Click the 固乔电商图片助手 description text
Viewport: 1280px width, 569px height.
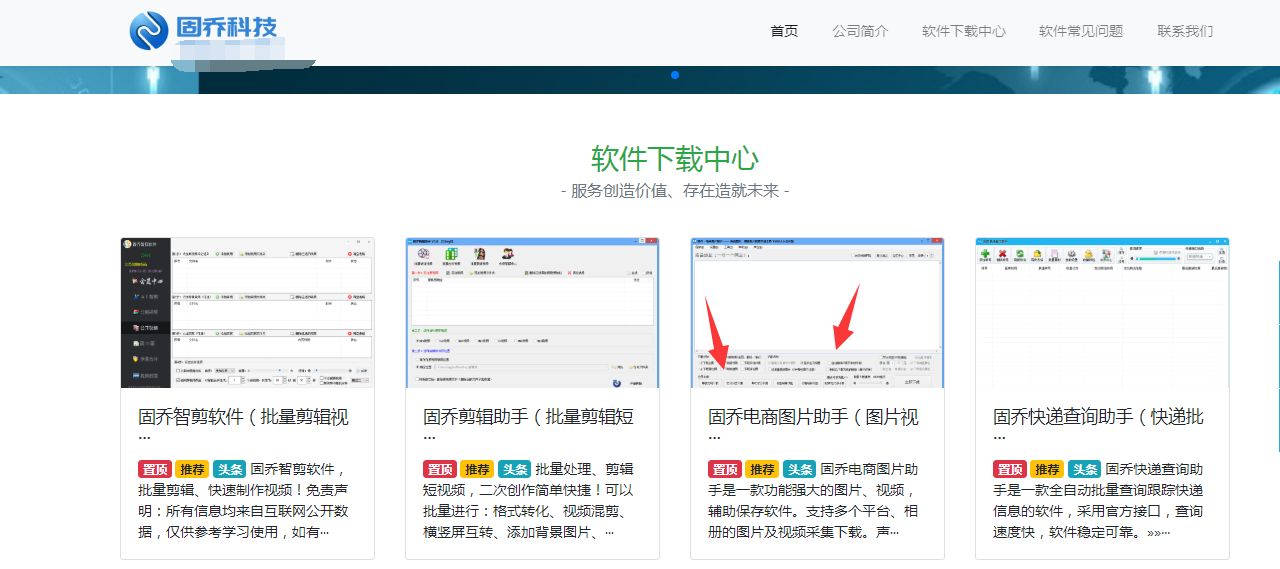[813, 500]
